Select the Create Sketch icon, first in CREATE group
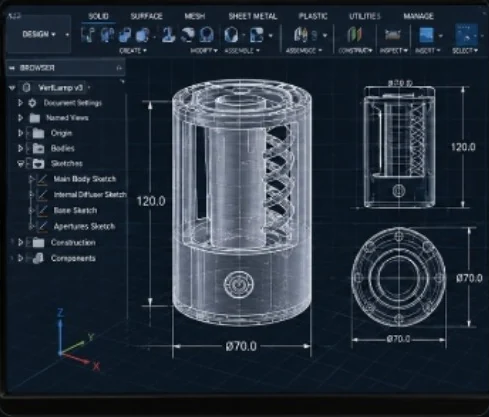Viewport: 489px width, 417px height. coord(88,35)
